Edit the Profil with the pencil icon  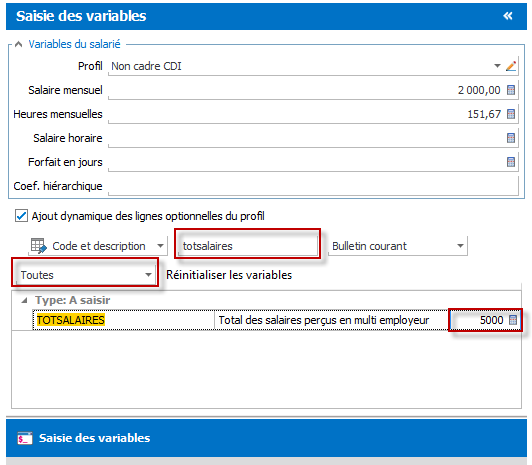pos(511,66)
